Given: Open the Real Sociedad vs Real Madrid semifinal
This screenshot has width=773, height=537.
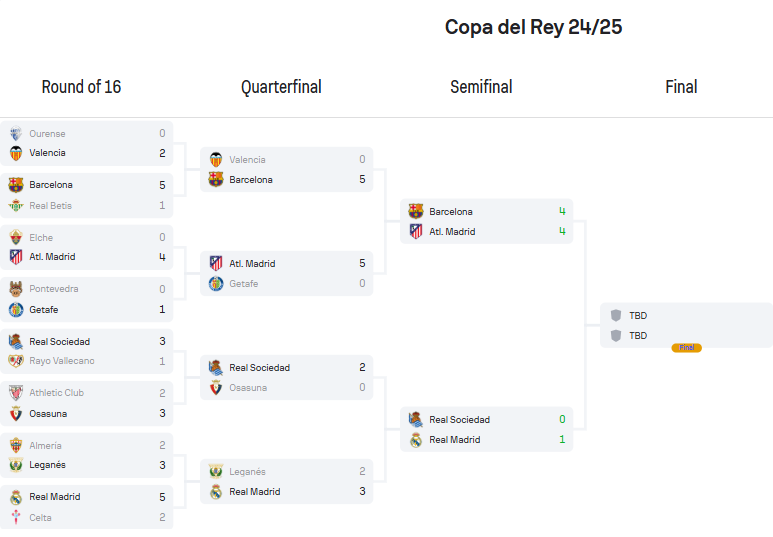Looking at the screenshot, I should pyautogui.click(x=487, y=430).
